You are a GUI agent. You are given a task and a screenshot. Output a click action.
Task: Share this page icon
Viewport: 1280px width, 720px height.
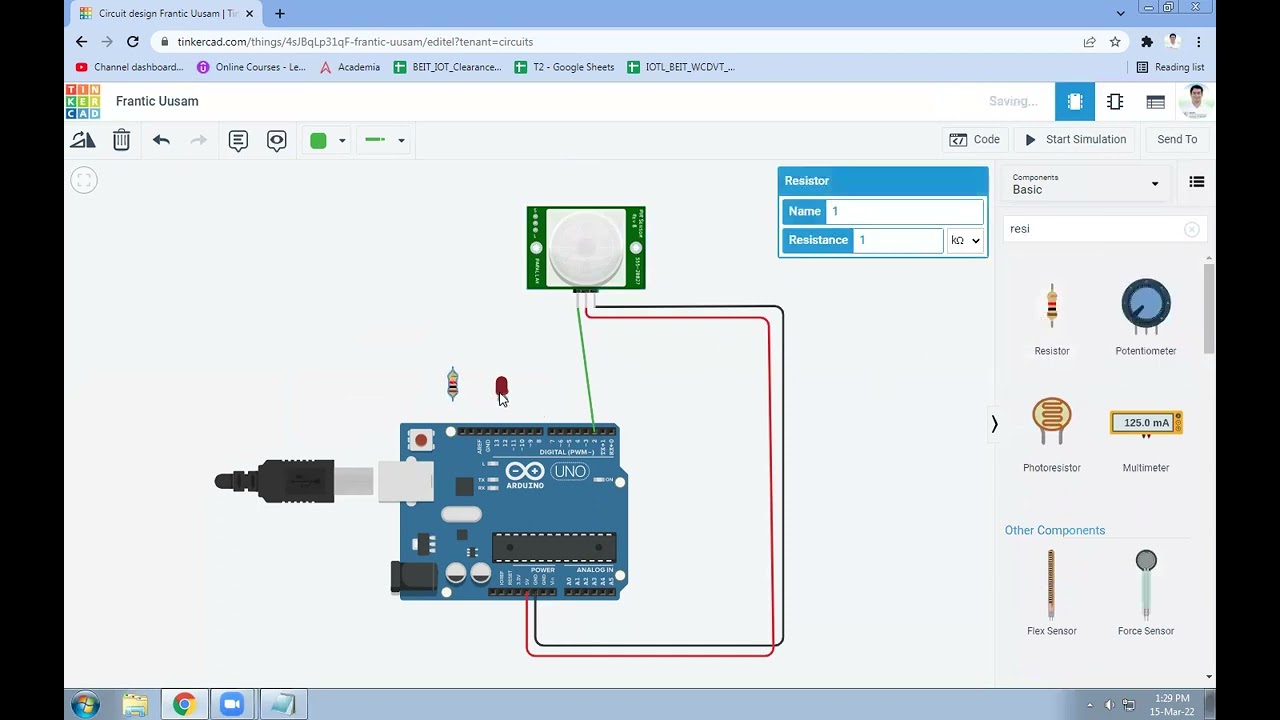[x=1089, y=42]
